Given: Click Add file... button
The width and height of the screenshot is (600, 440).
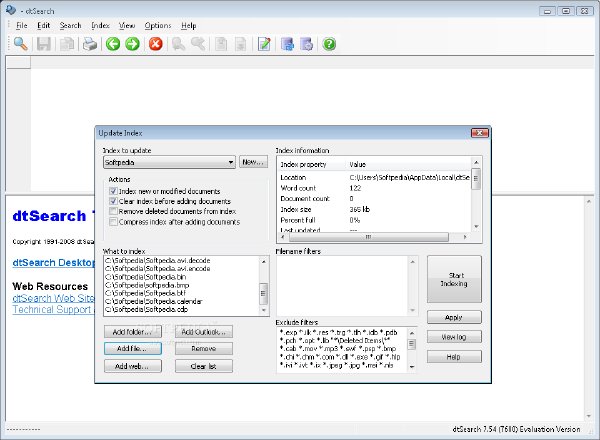Looking at the screenshot, I should [x=133, y=349].
